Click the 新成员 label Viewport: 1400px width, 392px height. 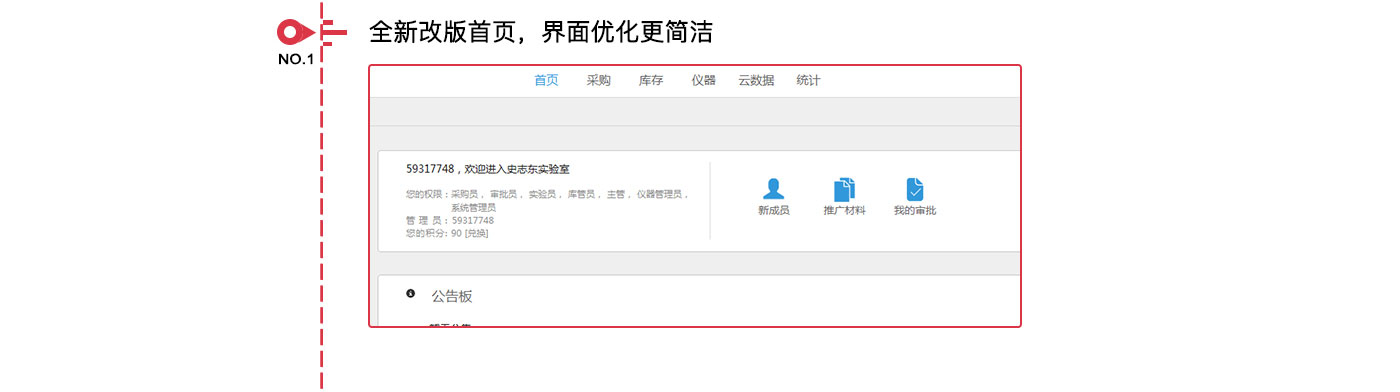tap(774, 211)
